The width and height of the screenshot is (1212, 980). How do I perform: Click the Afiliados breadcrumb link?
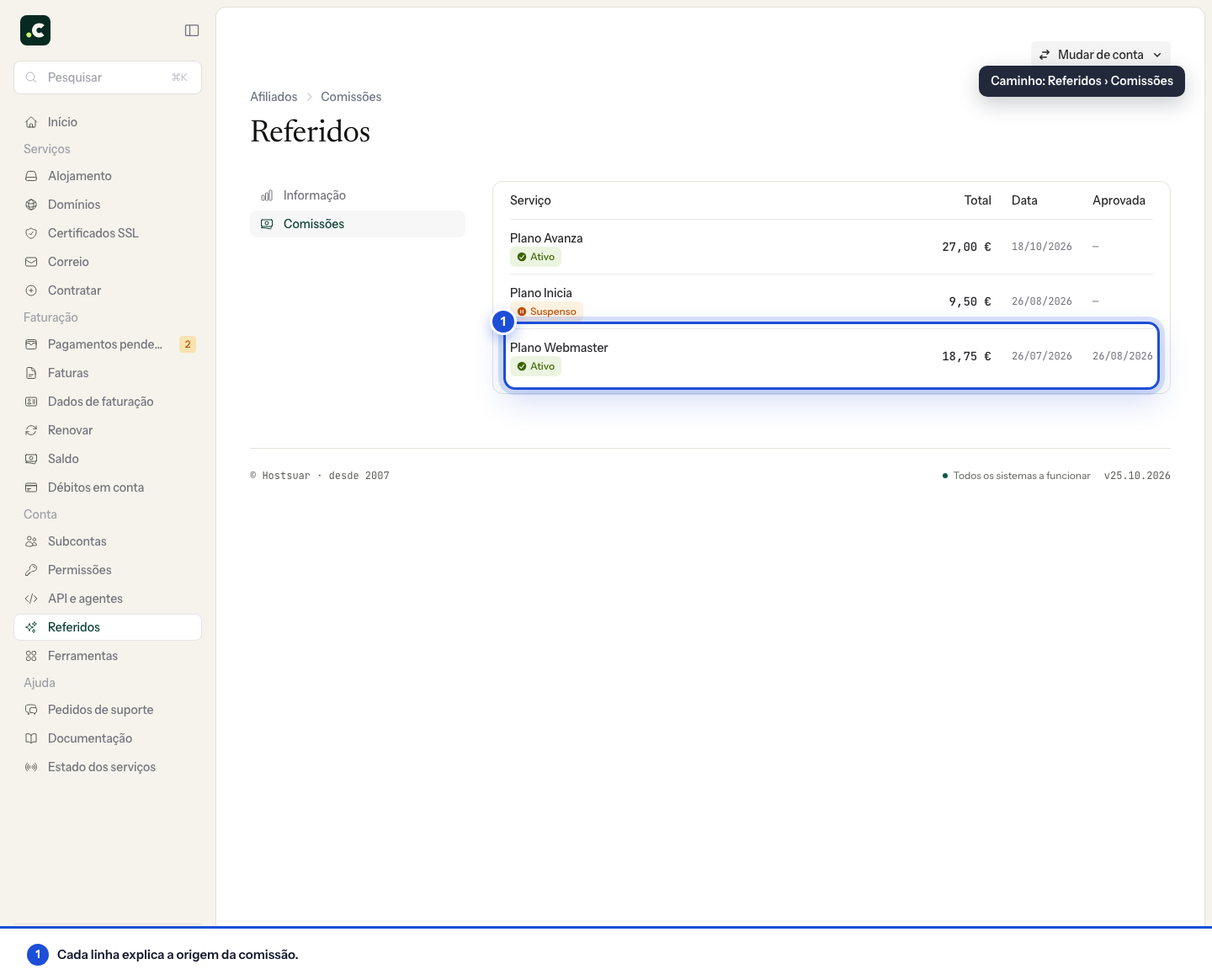click(x=274, y=97)
